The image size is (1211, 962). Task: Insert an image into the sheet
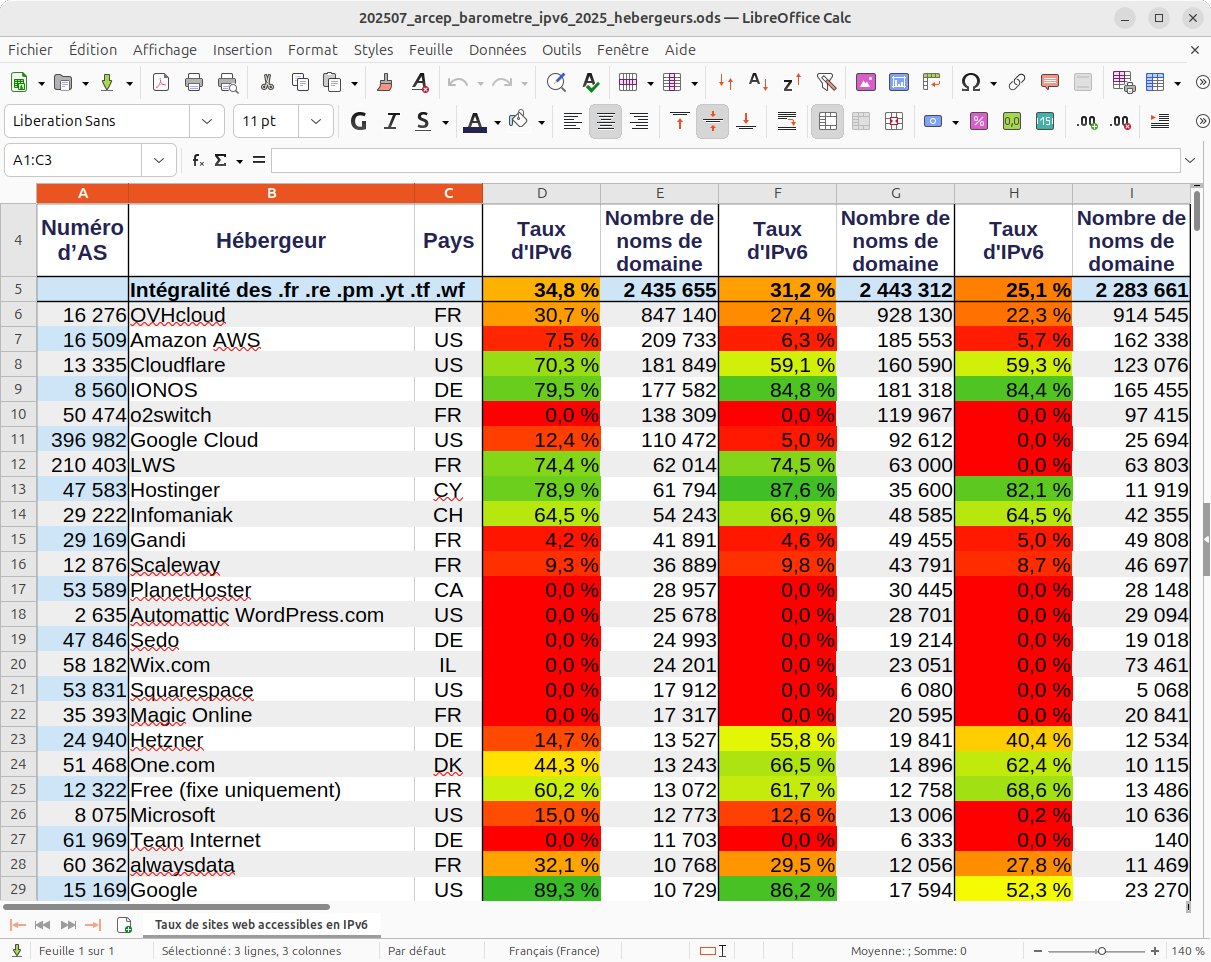coord(865,83)
